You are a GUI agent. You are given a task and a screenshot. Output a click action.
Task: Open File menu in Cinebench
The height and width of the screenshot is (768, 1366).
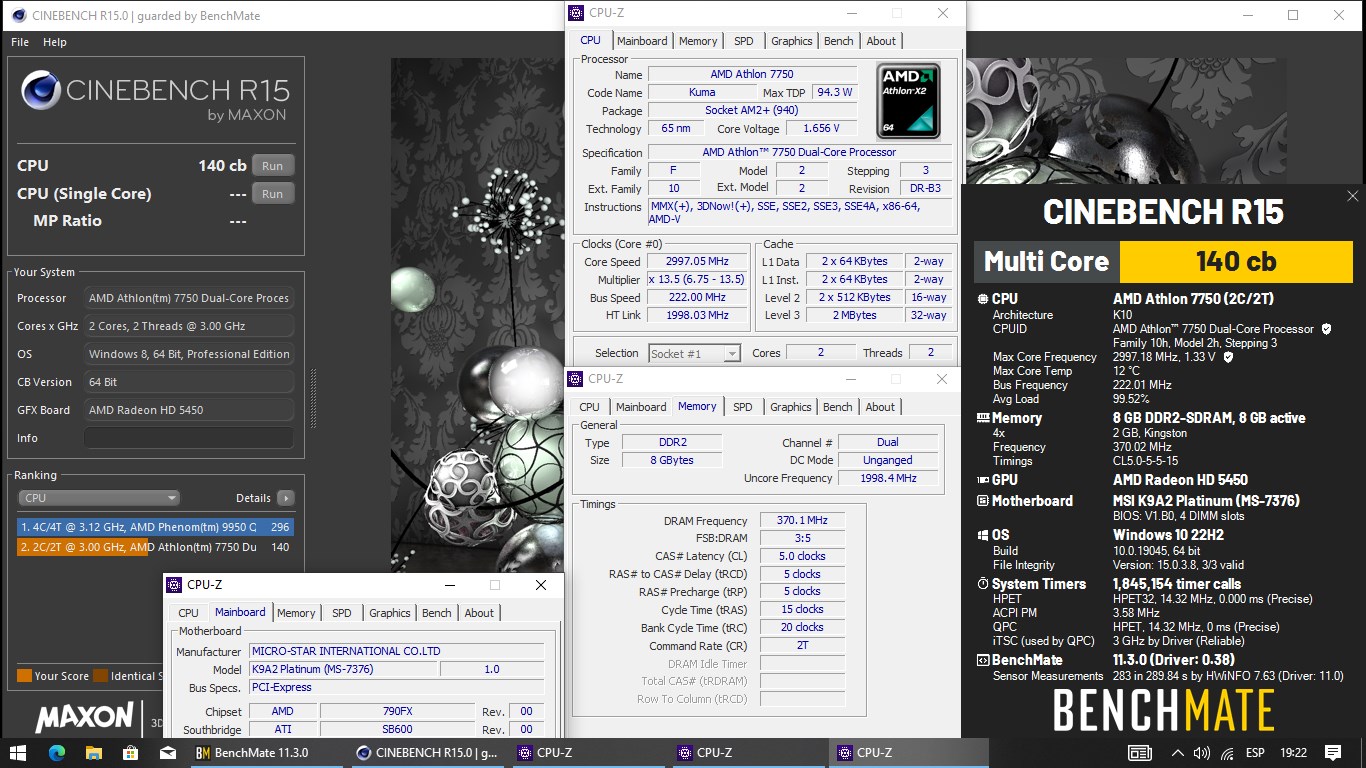coord(20,42)
